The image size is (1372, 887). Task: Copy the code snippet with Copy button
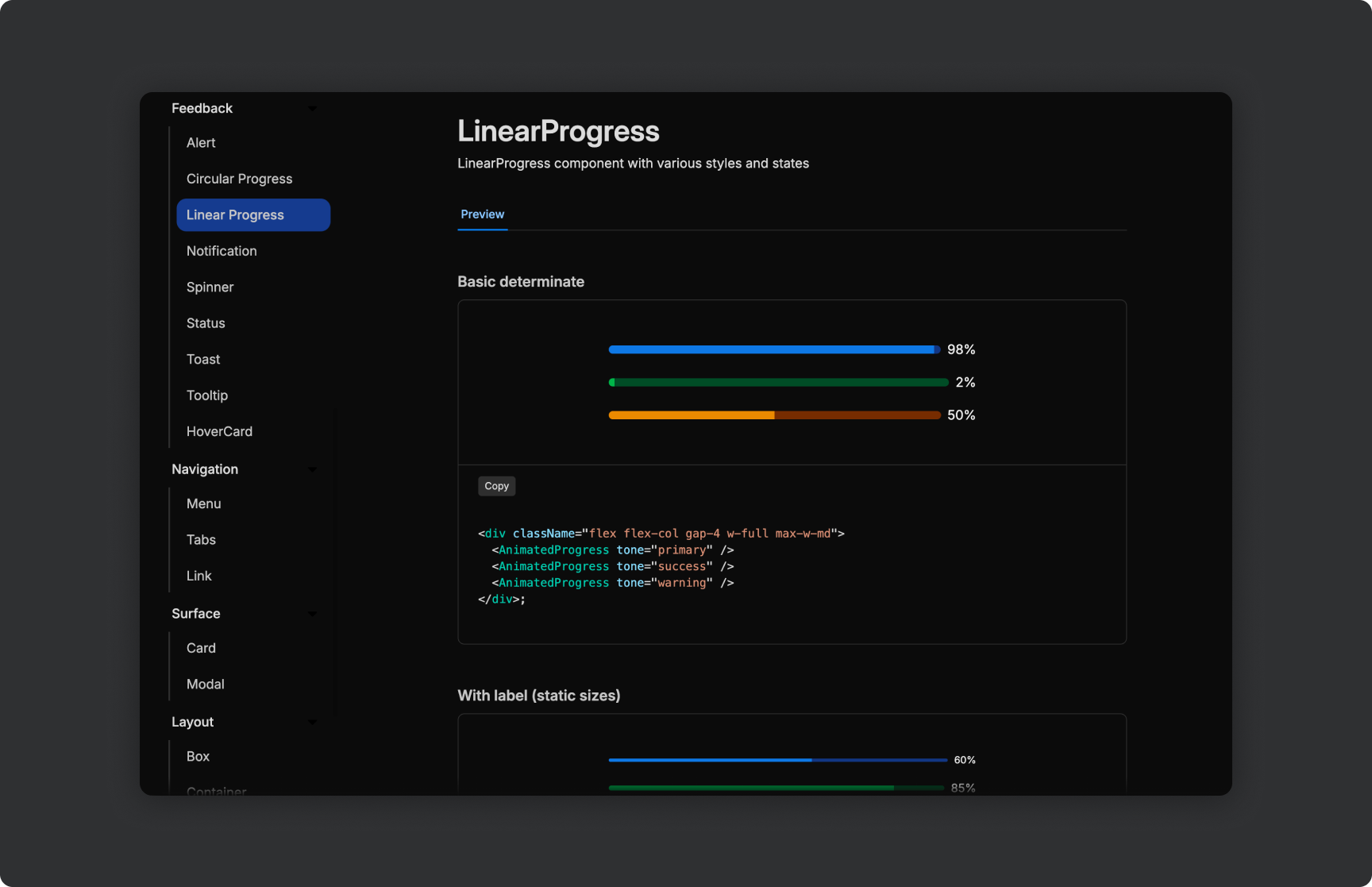pos(497,486)
